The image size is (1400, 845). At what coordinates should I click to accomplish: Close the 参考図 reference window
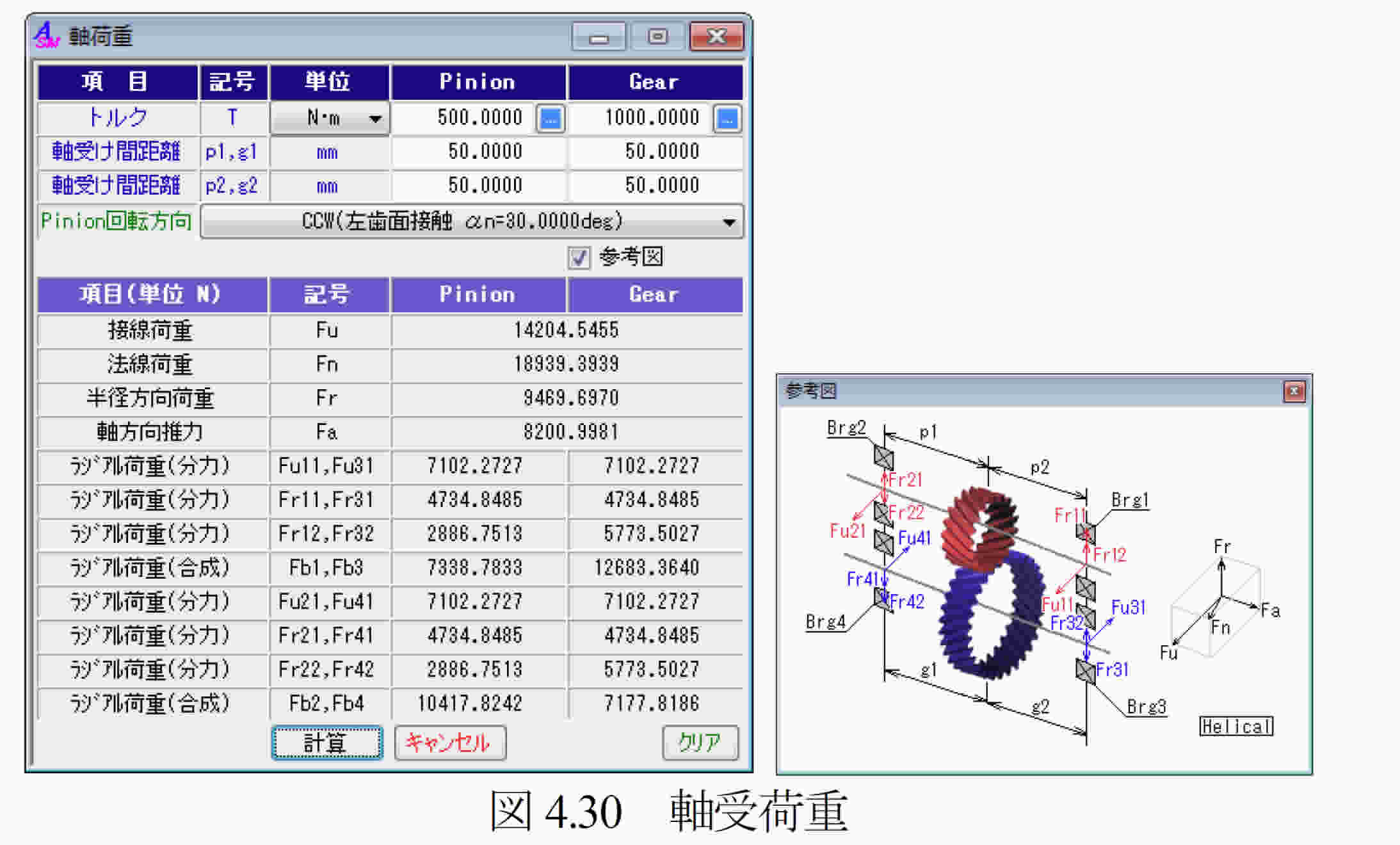[x=1294, y=390]
